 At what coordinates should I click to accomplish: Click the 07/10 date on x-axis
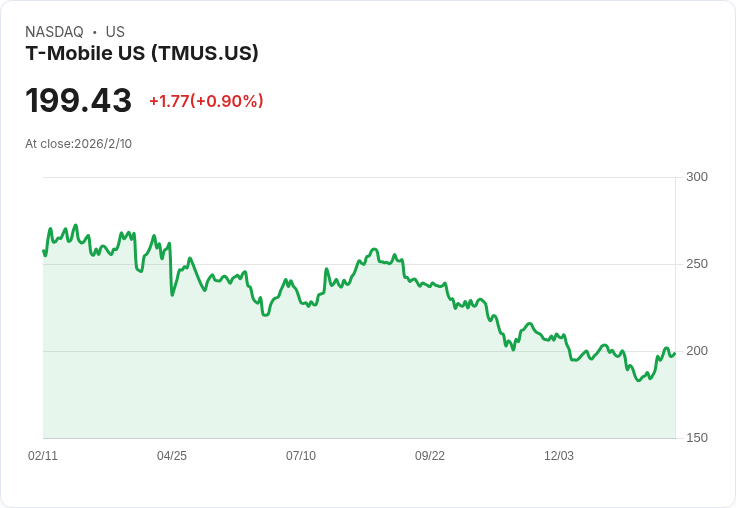click(301, 456)
